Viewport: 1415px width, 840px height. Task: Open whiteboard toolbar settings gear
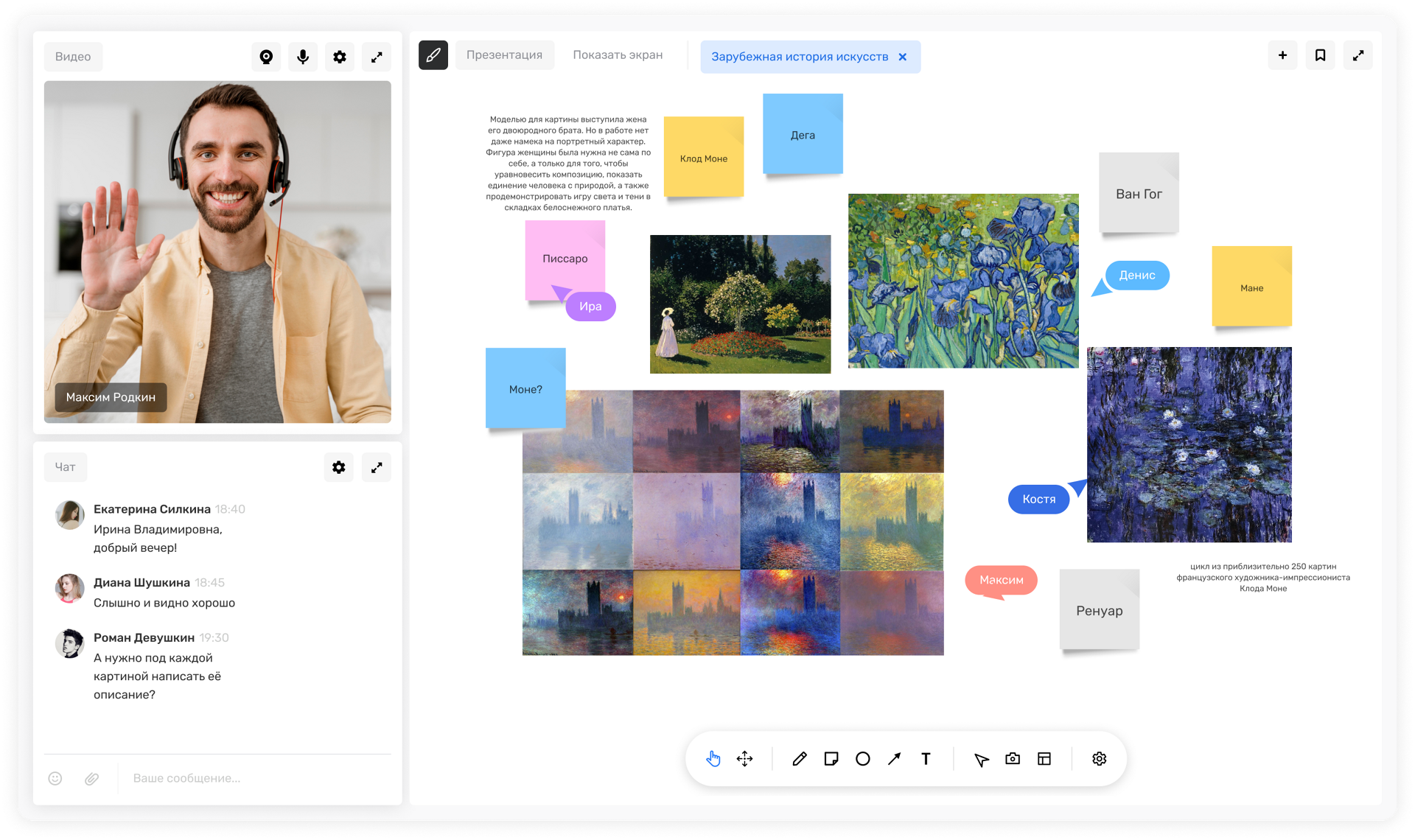[1099, 759]
